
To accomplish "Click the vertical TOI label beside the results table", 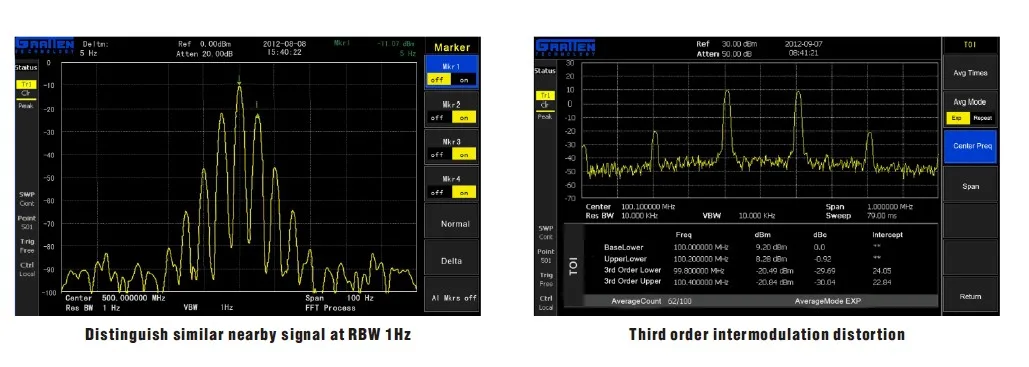I will coord(574,265).
